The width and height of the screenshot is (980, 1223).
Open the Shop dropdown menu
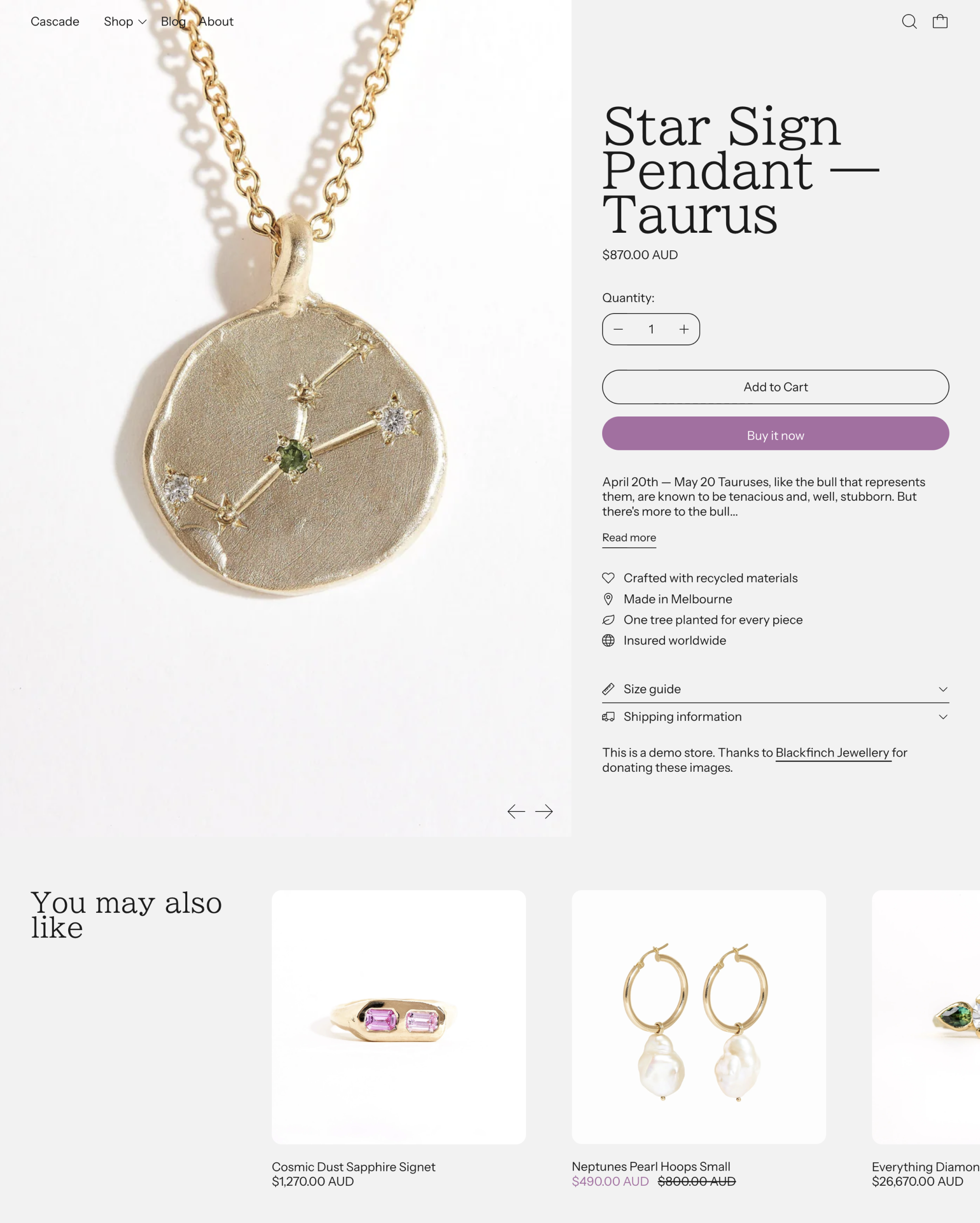[x=125, y=22]
